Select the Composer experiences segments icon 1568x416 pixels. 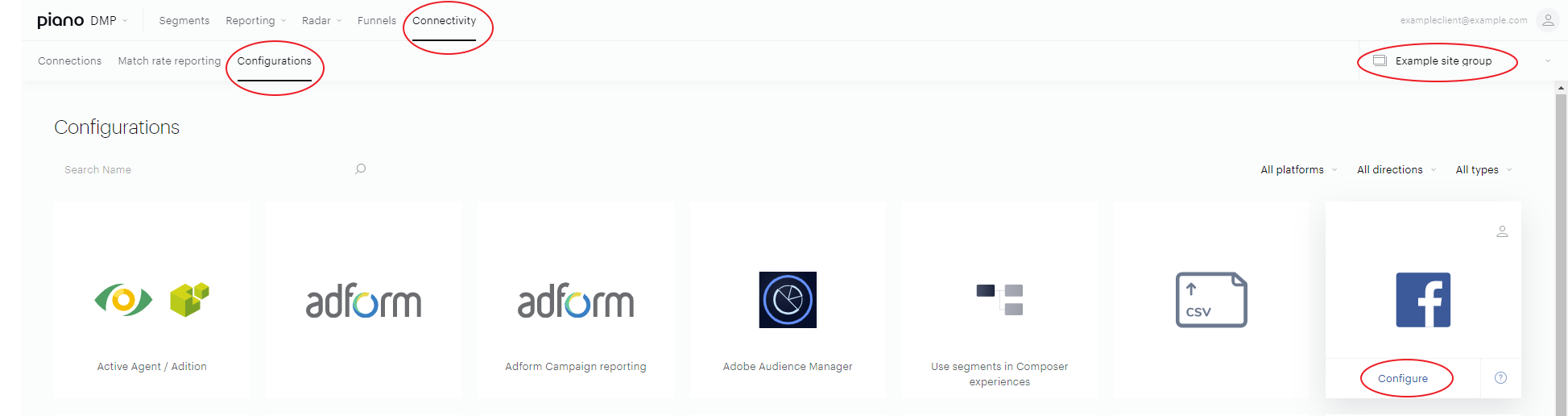(x=999, y=299)
